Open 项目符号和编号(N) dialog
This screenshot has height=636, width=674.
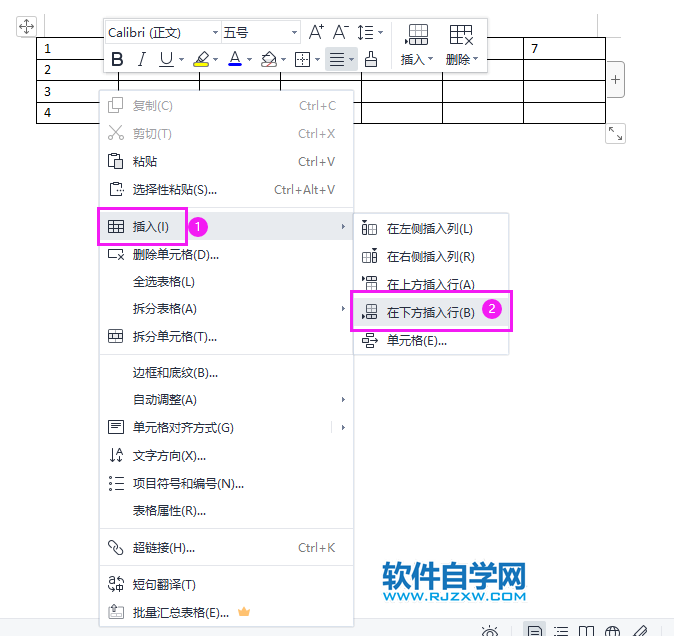(x=227, y=483)
